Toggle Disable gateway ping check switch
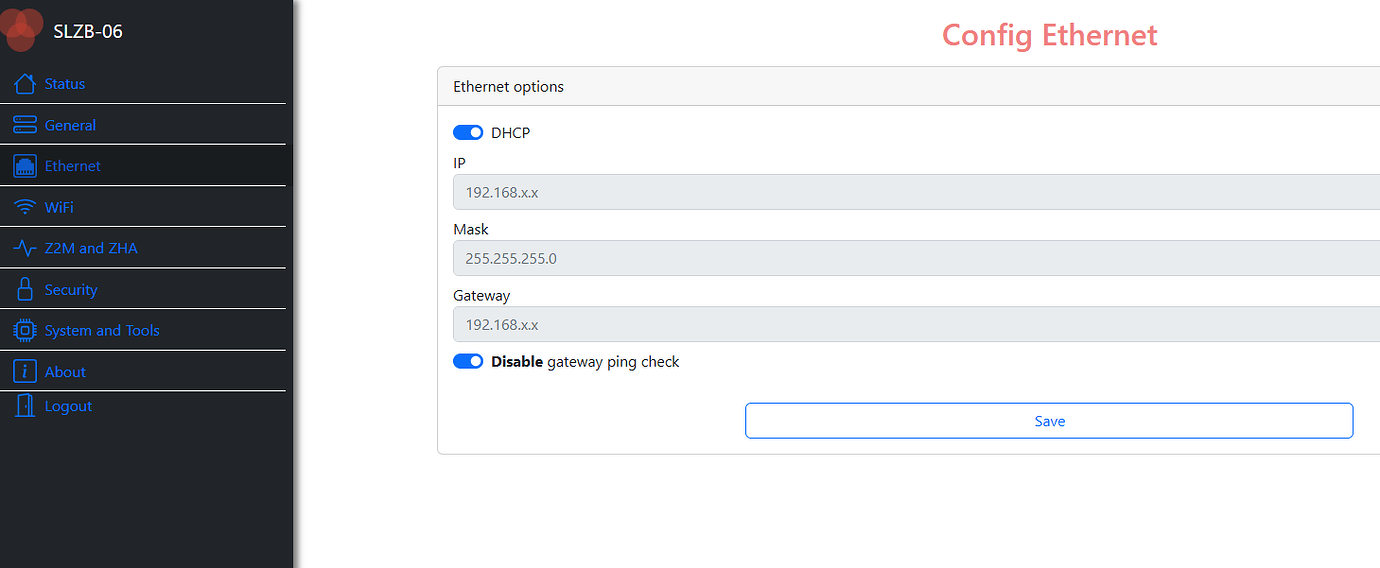This screenshot has width=1380, height=568. (x=468, y=361)
